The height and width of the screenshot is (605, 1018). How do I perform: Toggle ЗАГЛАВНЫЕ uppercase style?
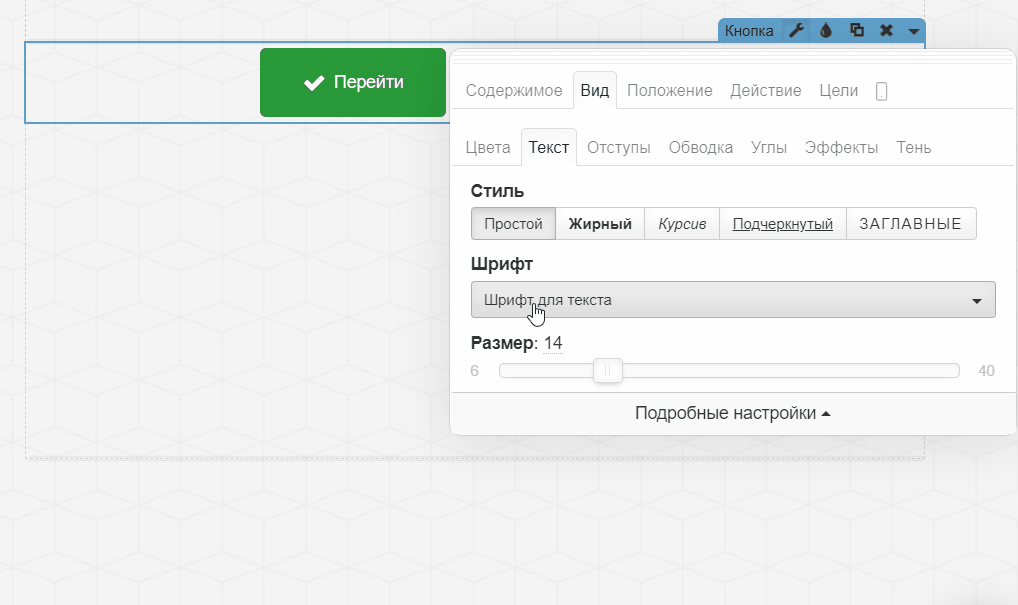coord(911,224)
